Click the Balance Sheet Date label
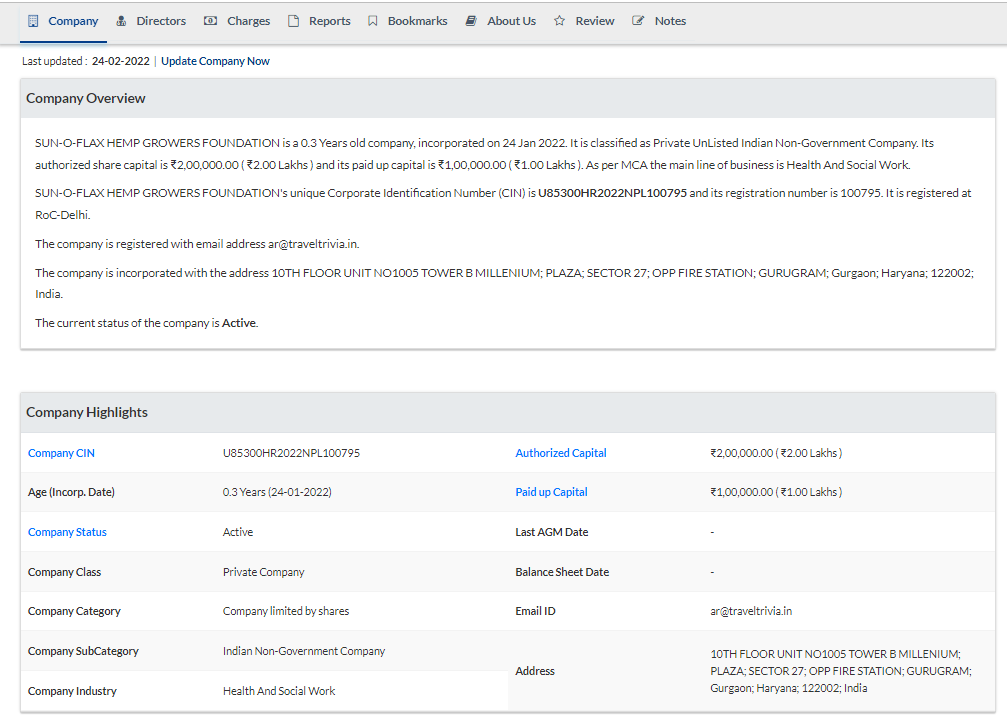1007x722 pixels. pos(562,572)
